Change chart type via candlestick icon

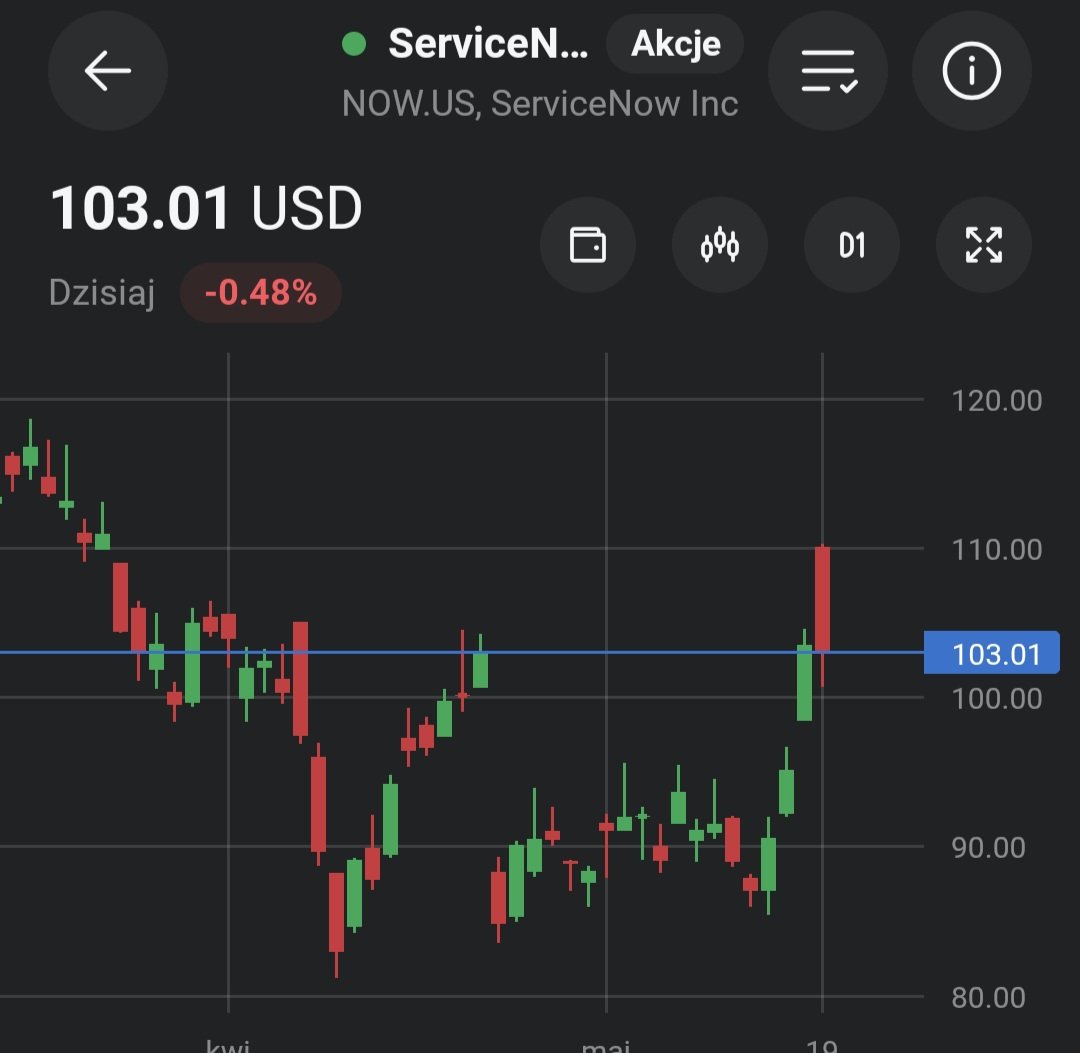(x=720, y=244)
